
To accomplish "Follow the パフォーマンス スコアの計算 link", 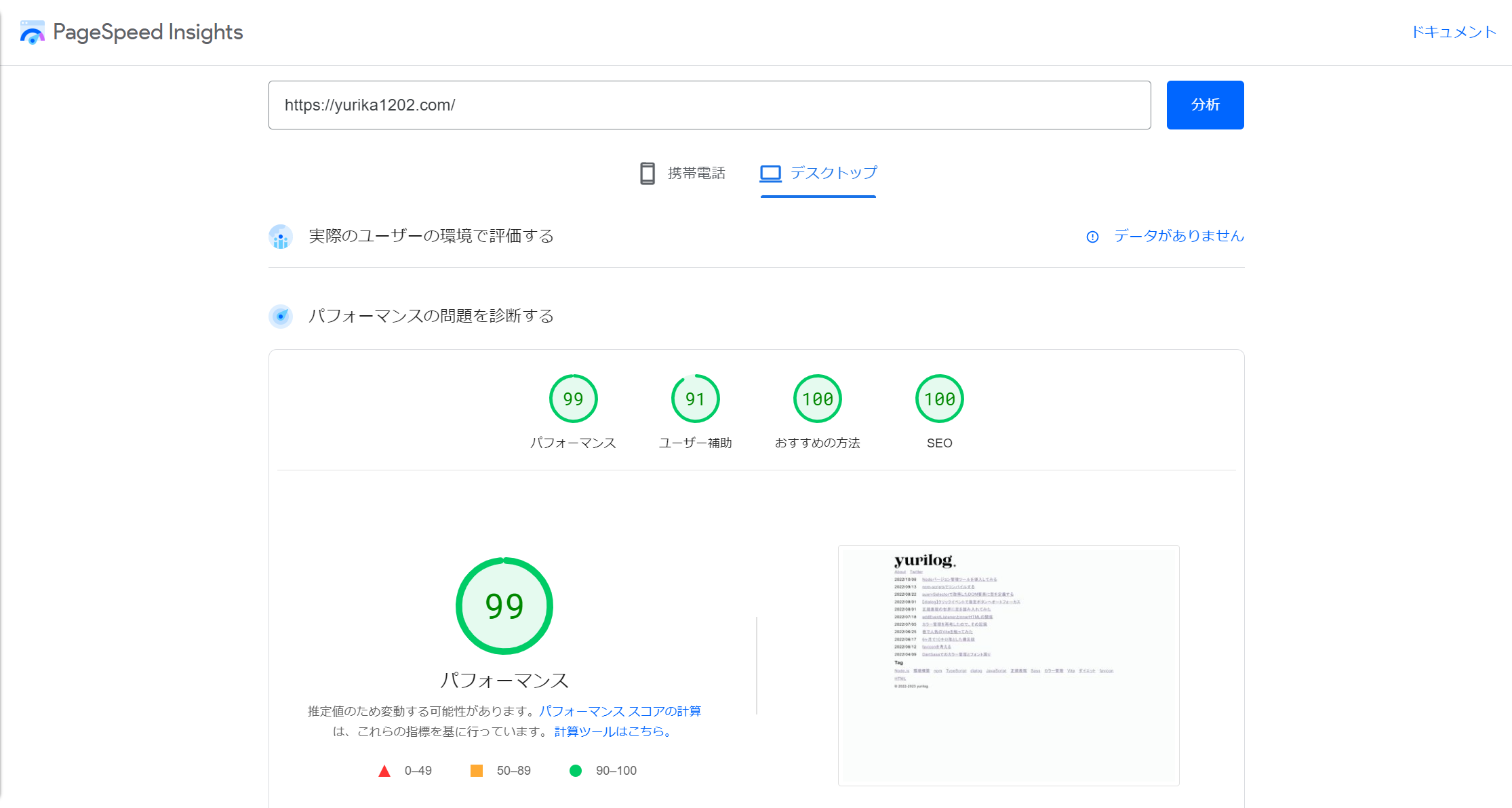I will (x=620, y=710).
